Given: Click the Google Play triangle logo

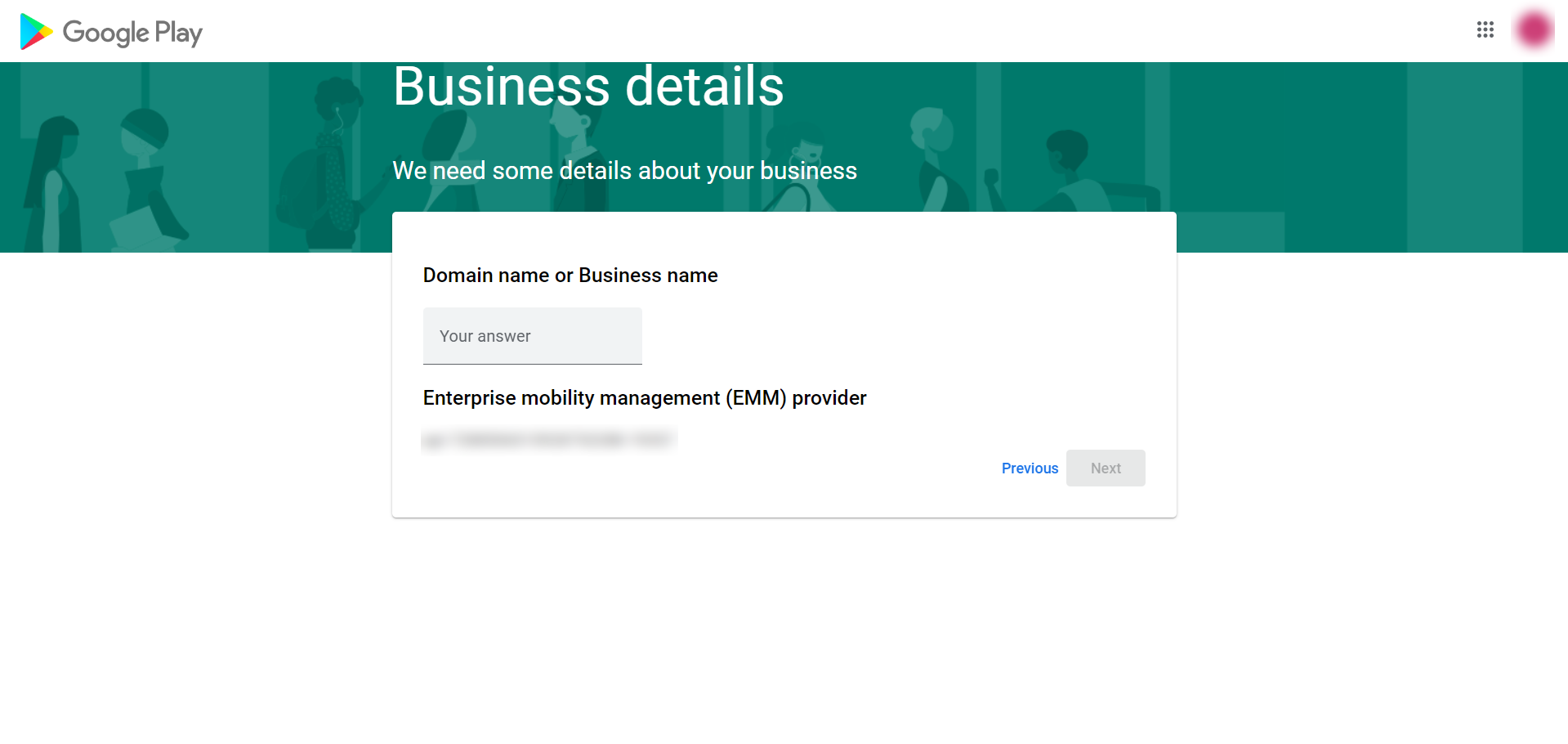Looking at the screenshot, I should coord(35,32).
